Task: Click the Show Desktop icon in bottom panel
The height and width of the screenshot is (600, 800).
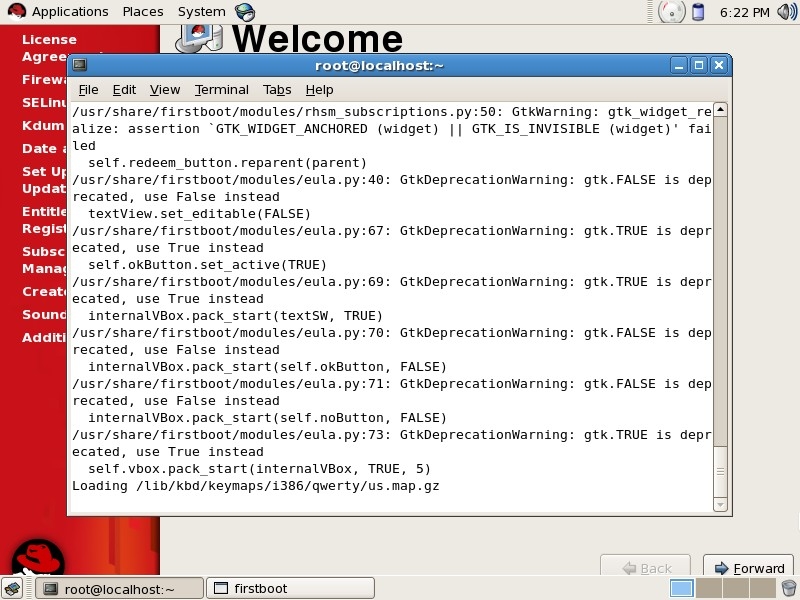Action: pos(12,588)
